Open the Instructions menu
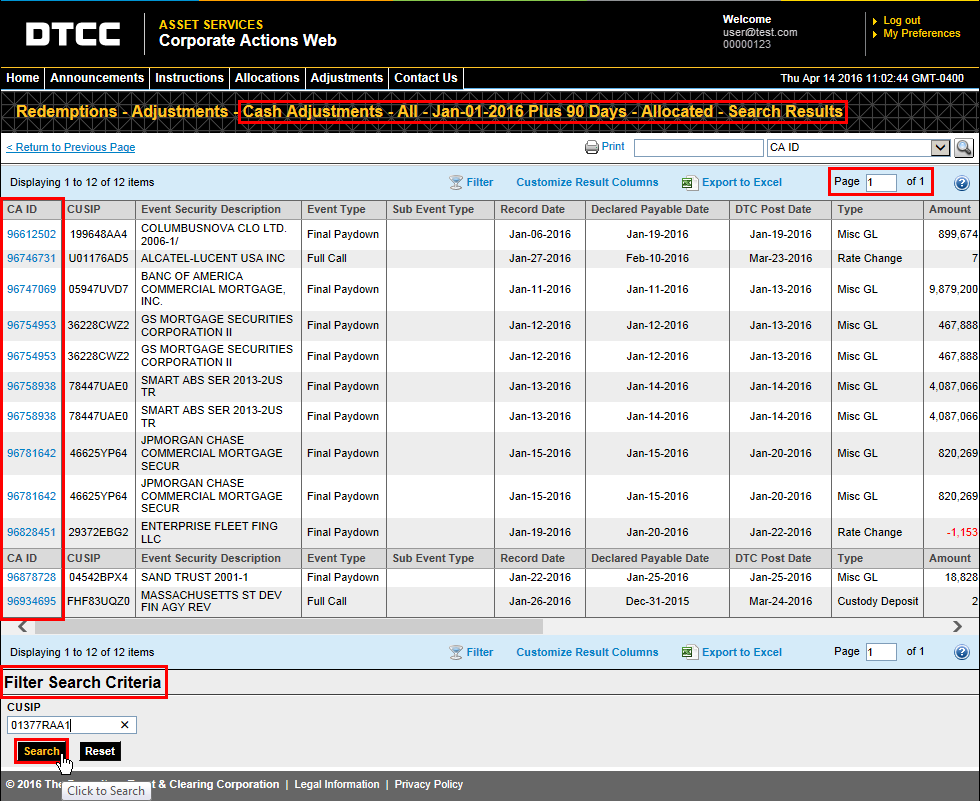Image resolution: width=980 pixels, height=801 pixels. point(189,78)
